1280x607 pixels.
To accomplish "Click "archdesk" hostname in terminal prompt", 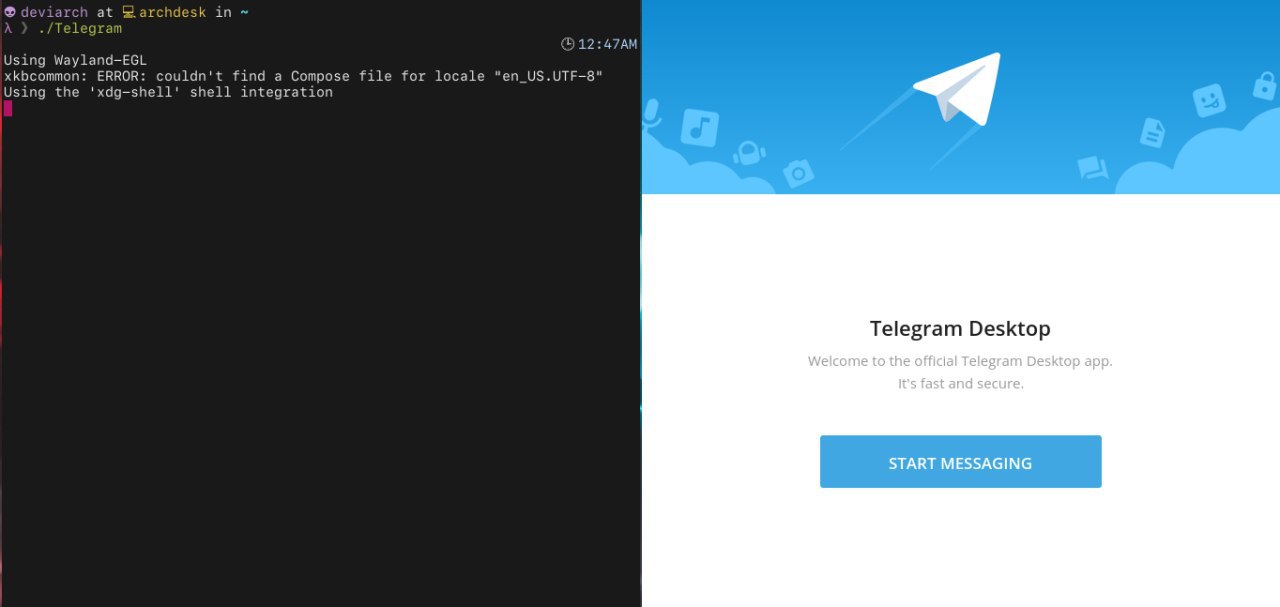I will 172,12.
